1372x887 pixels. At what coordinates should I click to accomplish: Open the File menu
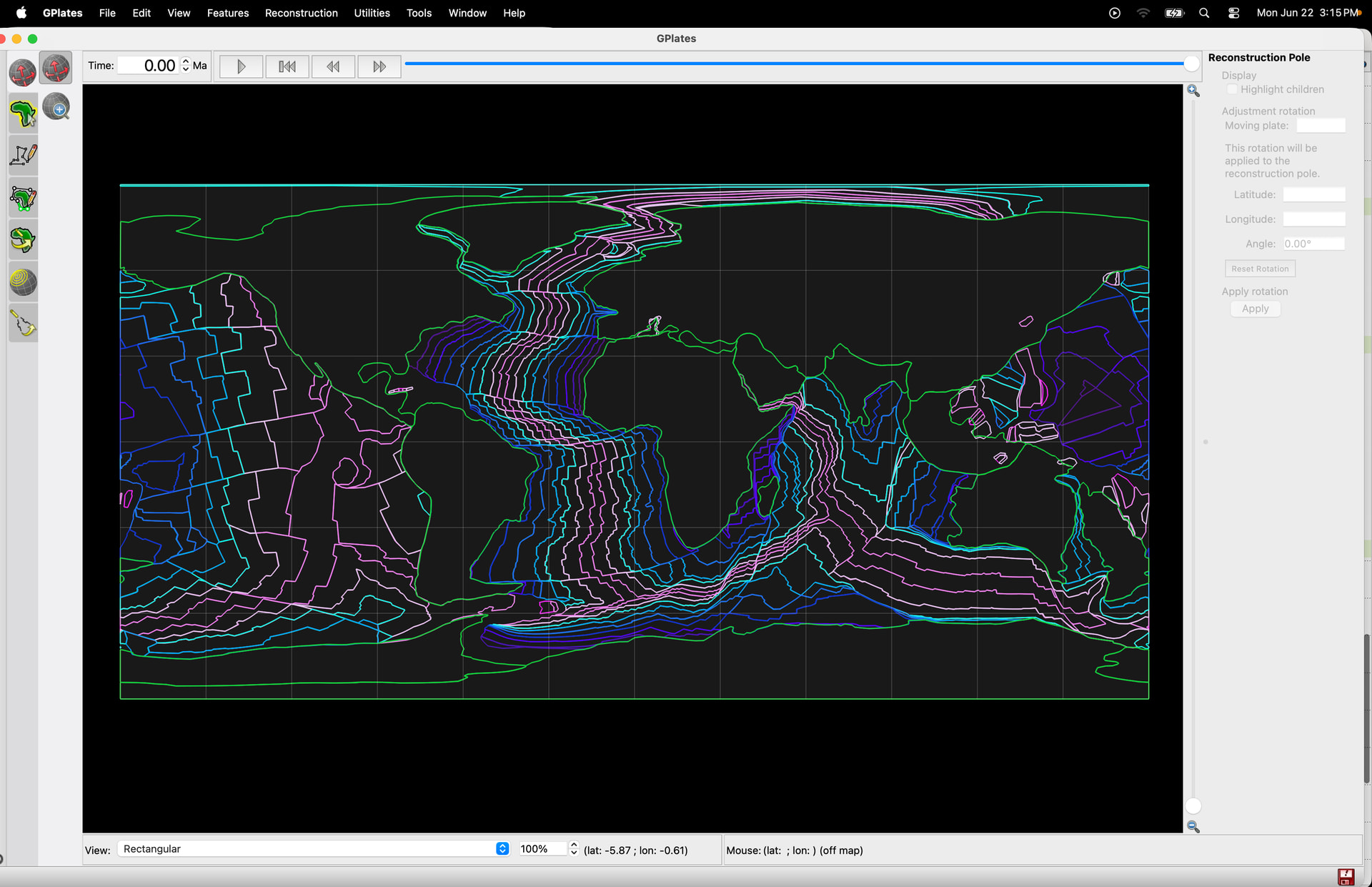pos(107,13)
